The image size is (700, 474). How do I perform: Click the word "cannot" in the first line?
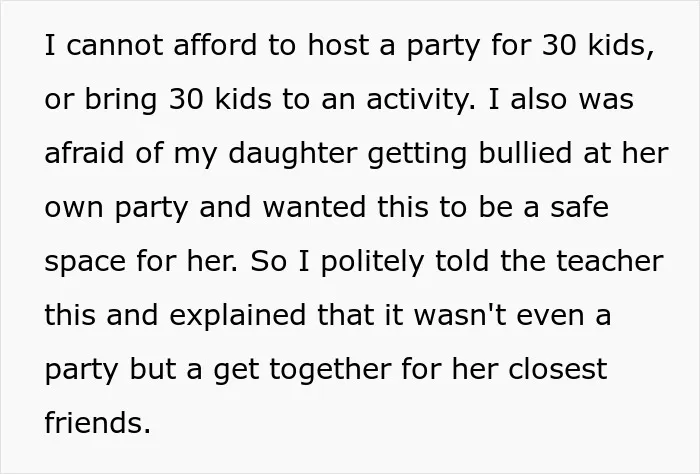click(115, 45)
